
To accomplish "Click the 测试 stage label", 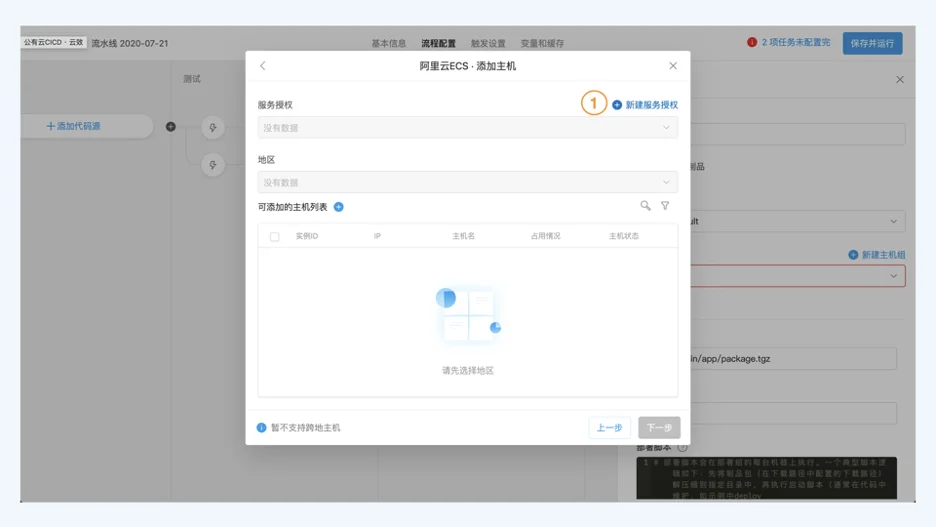I will tap(192, 79).
